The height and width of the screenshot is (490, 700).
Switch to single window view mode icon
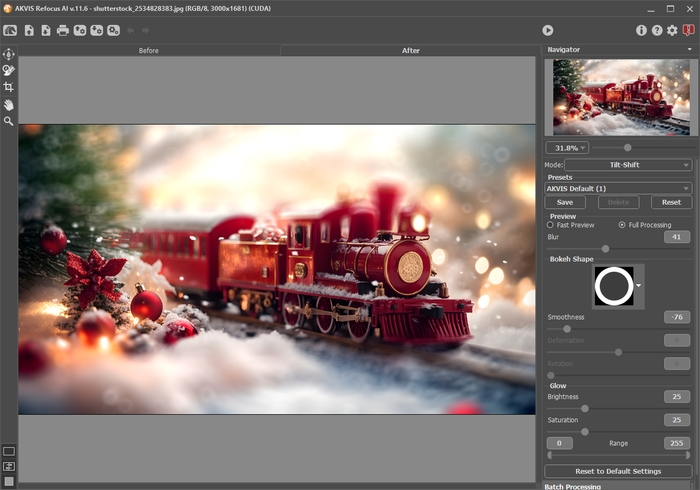tap(8, 451)
